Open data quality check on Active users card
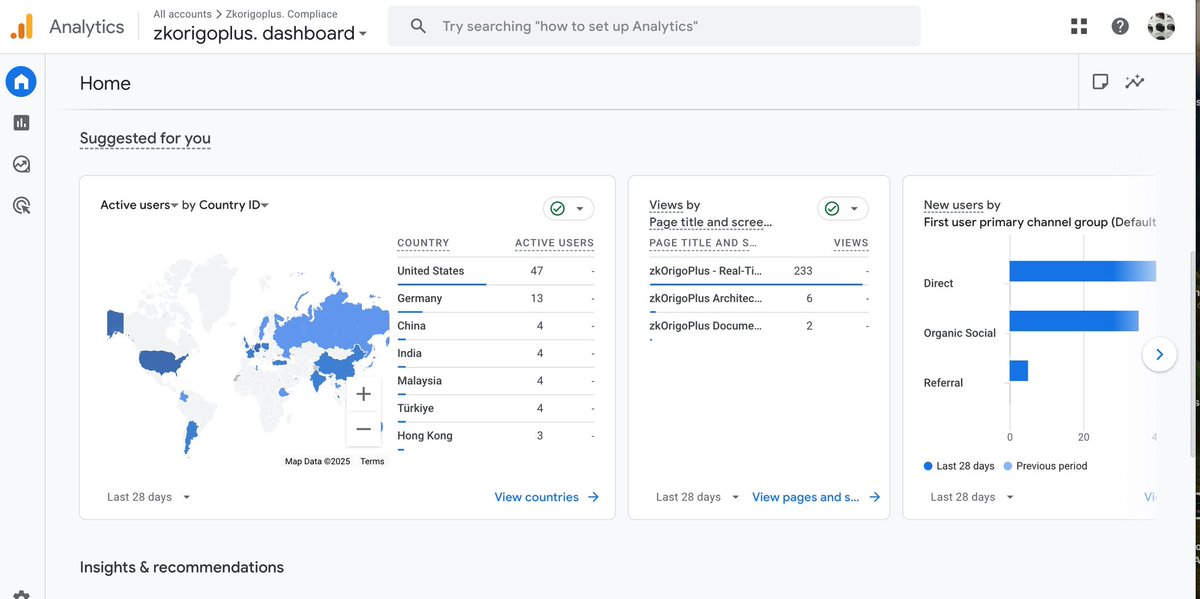The height and width of the screenshot is (599, 1200). pos(569,208)
